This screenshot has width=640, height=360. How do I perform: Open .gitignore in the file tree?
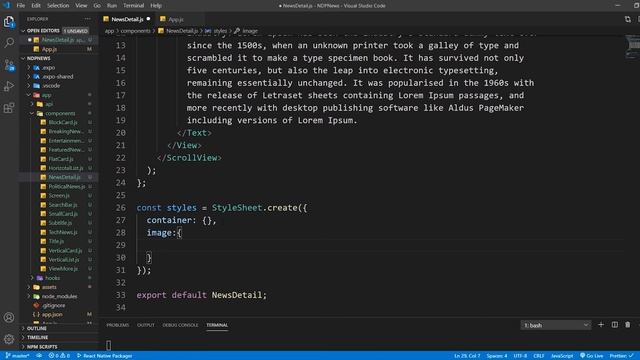tap(53, 305)
